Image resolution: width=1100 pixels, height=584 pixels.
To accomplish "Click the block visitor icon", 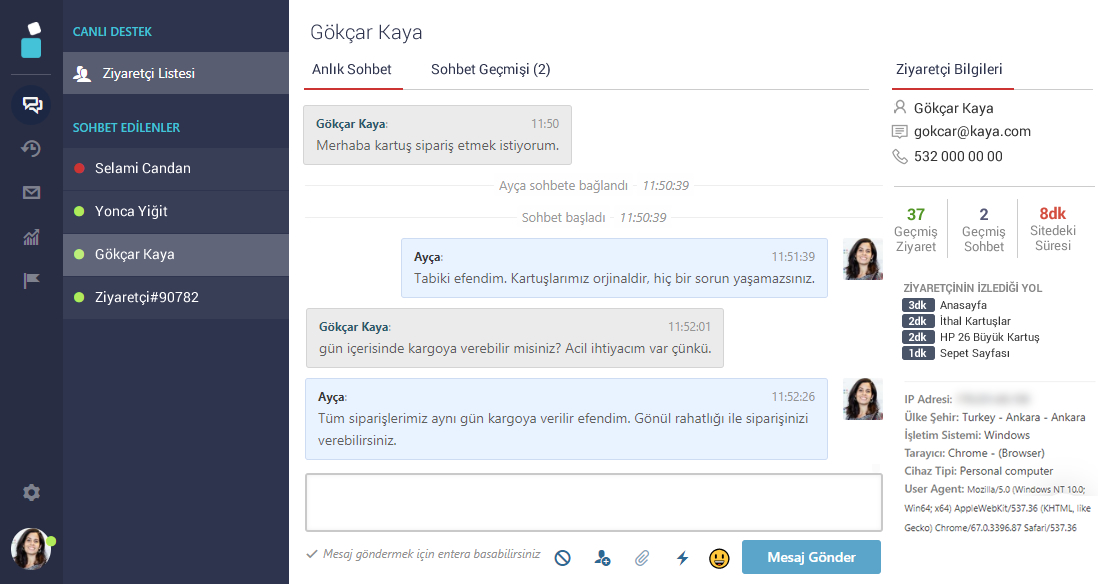I will tap(563, 558).
